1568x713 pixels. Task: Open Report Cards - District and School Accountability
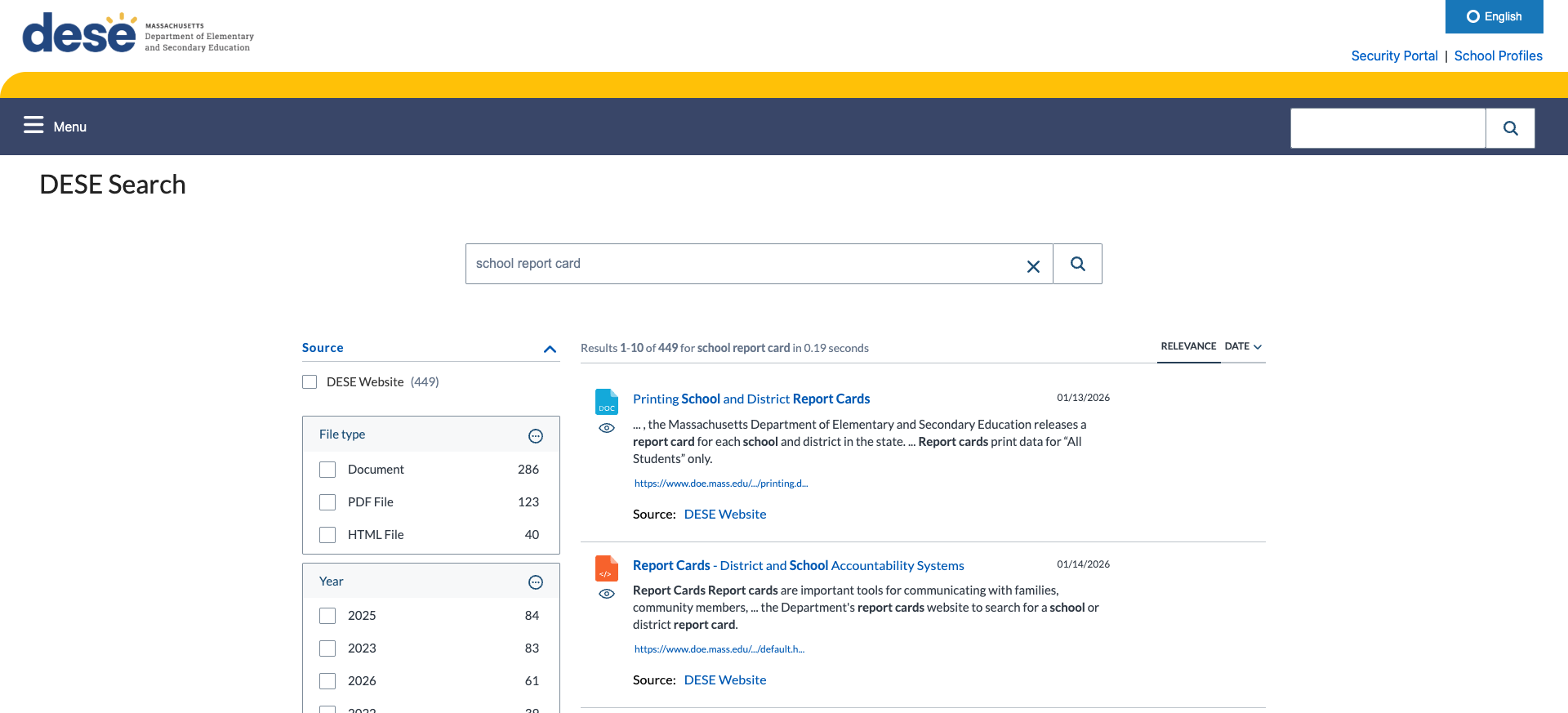click(x=798, y=565)
